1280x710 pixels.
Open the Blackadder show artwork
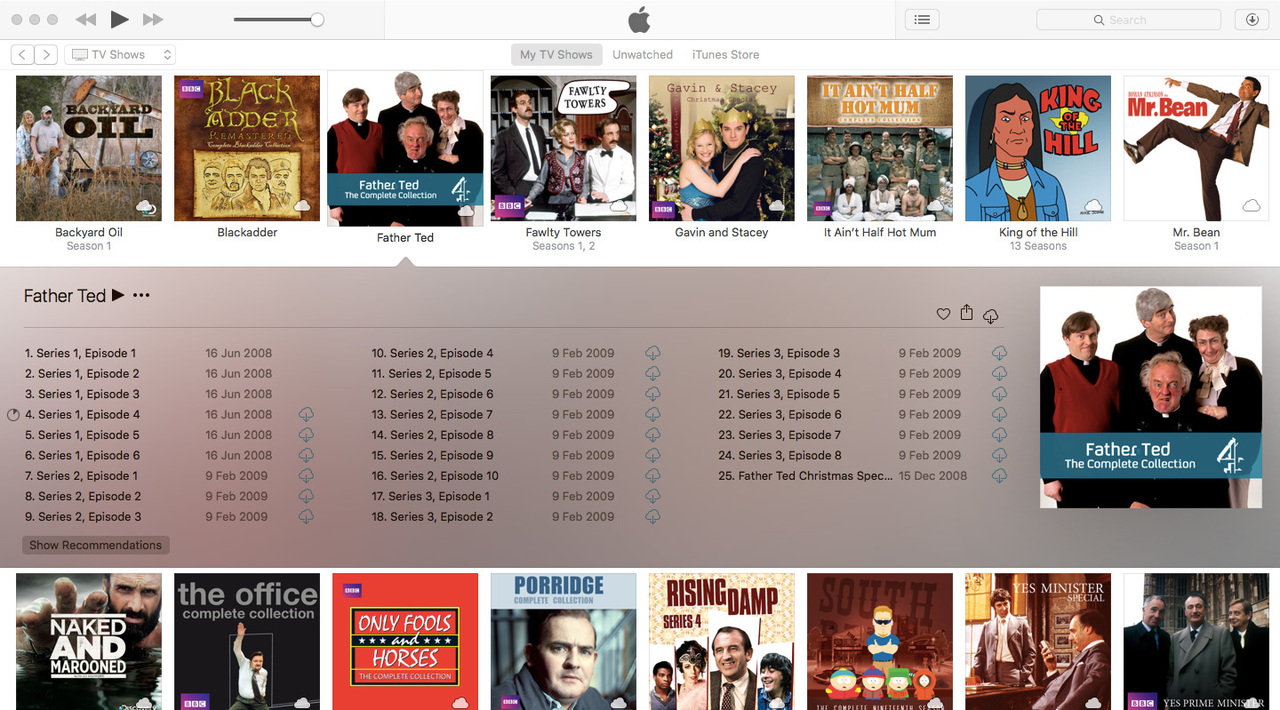pyautogui.click(x=247, y=148)
